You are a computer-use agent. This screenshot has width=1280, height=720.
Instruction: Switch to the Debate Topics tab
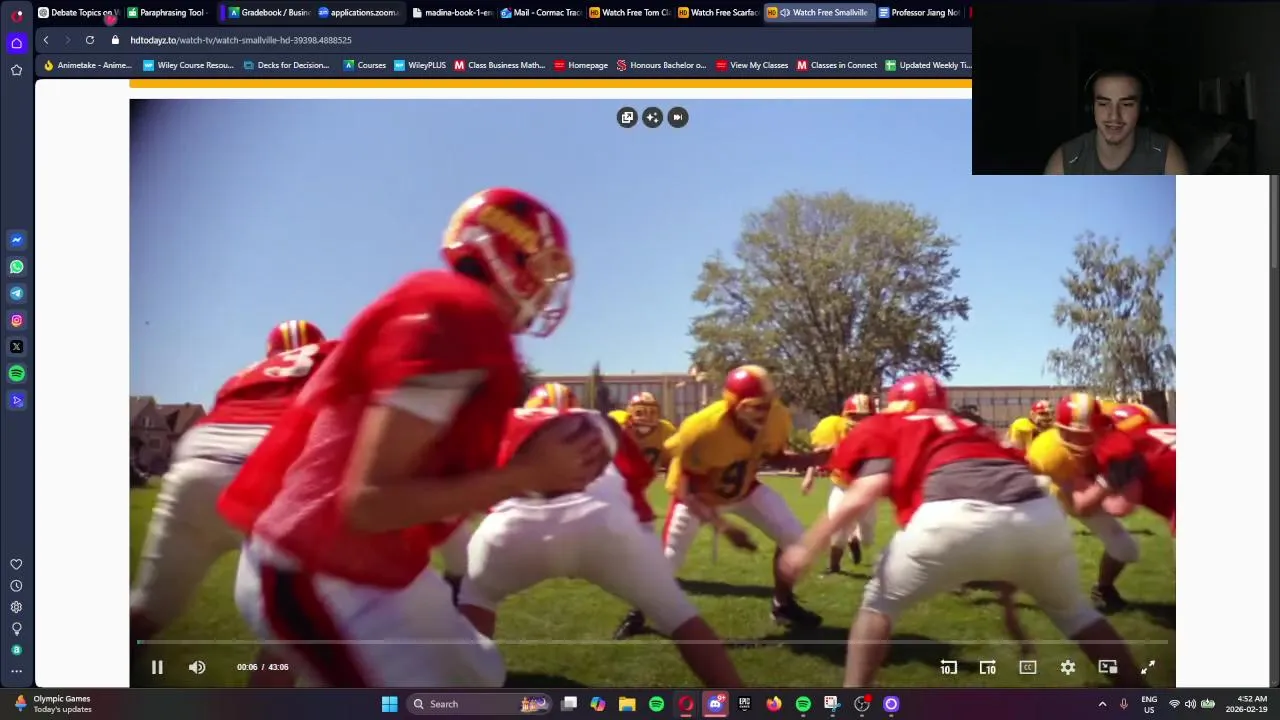[x=78, y=12]
